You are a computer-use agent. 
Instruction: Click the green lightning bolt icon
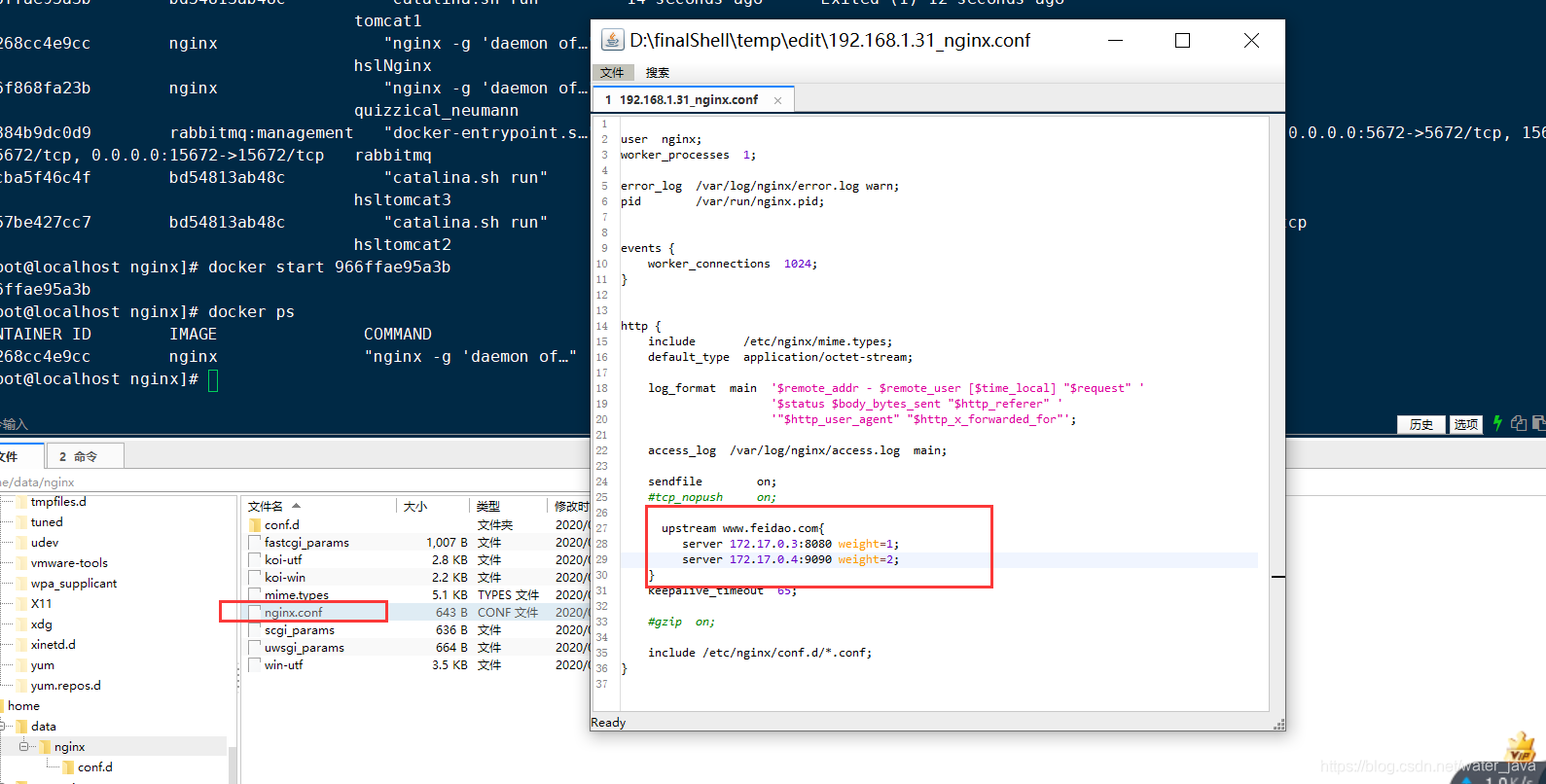coord(1498,423)
